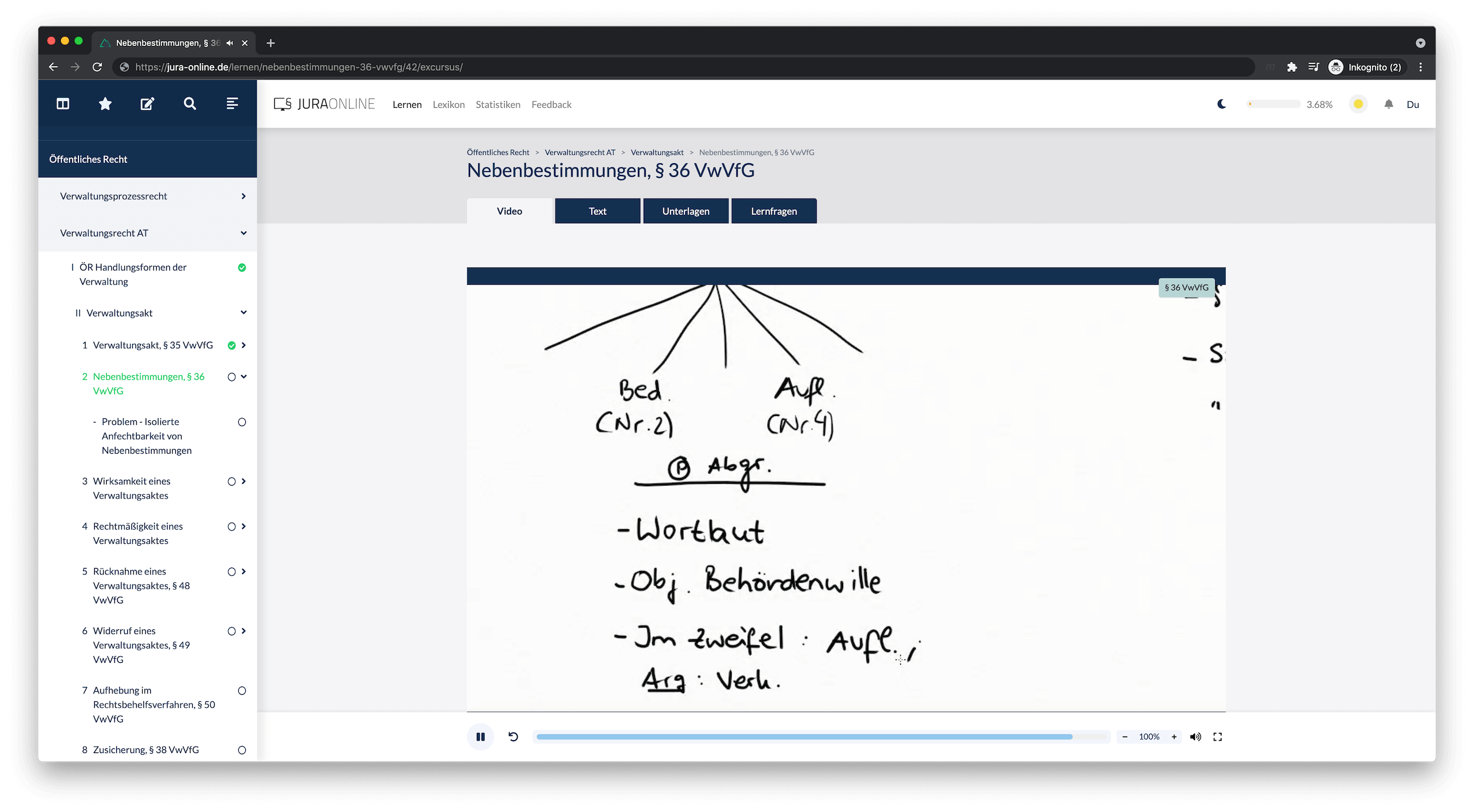This screenshot has height=812, width=1474.
Task: Expand Verwaltungsprozessrecht section chevron
Action: click(244, 196)
